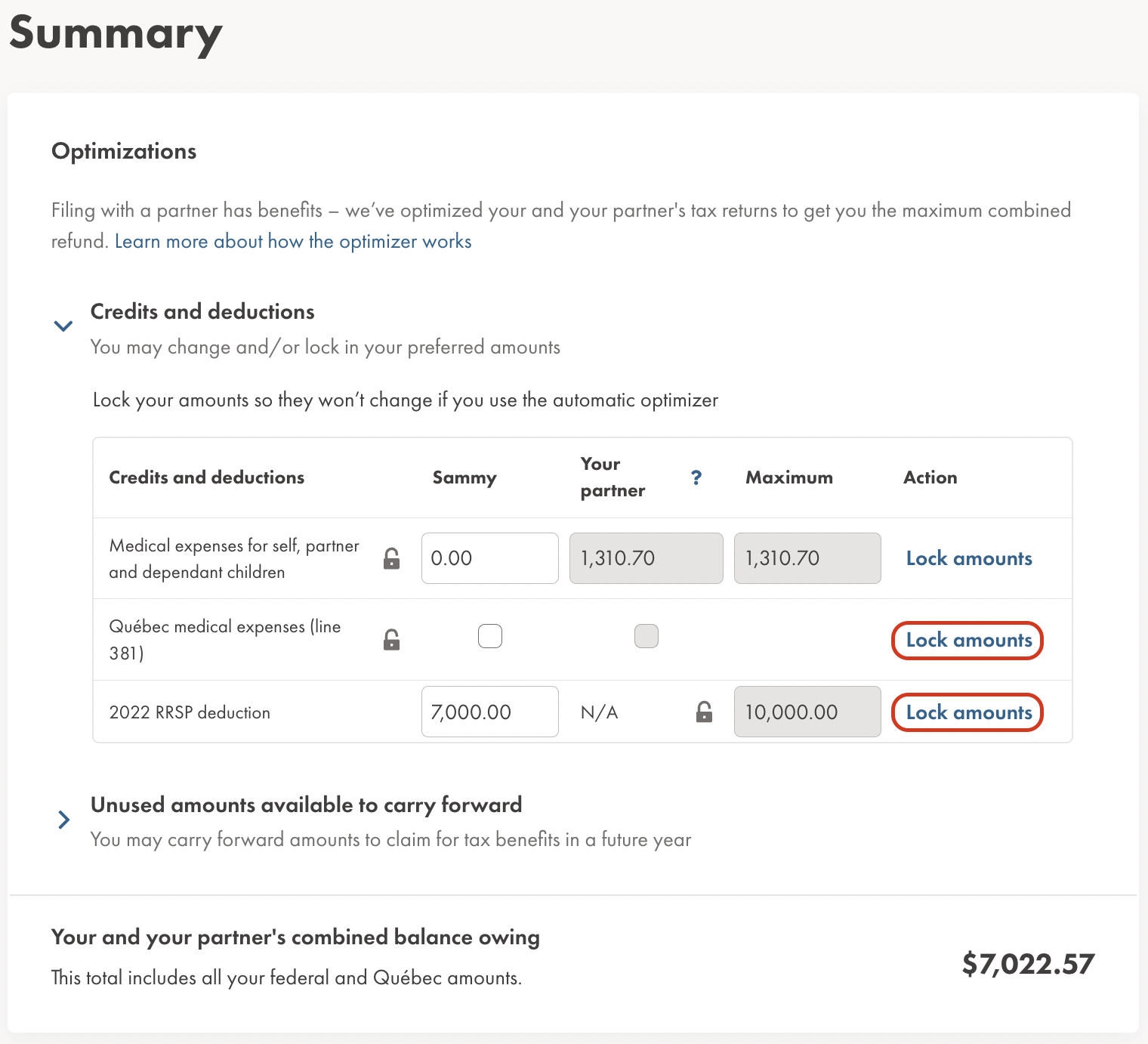Click Québec medical expenses (line 381) row label
Screen dimensions: 1148x1044
coord(225,640)
